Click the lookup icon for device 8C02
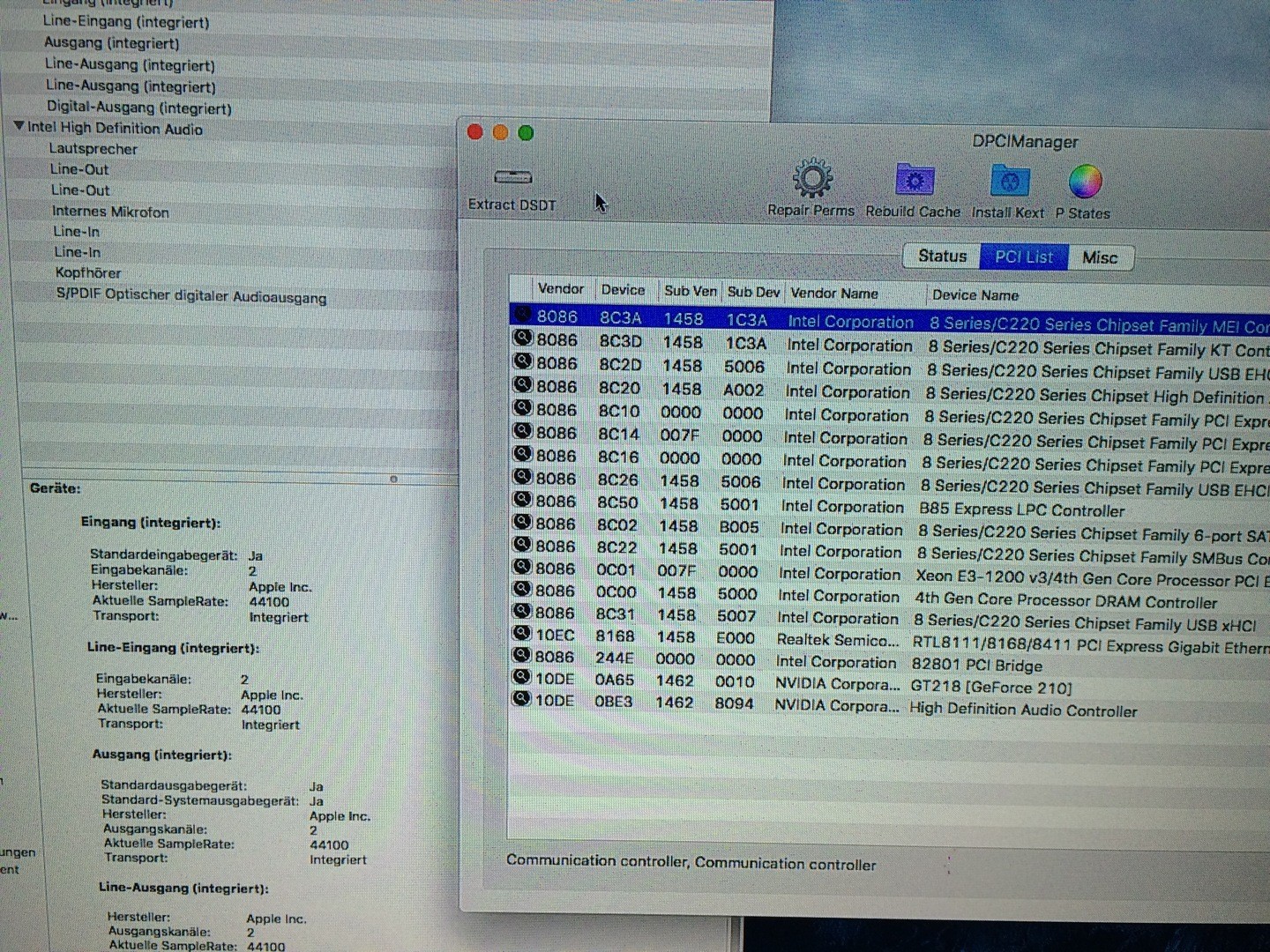The image size is (1270, 952). click(523, 523)
